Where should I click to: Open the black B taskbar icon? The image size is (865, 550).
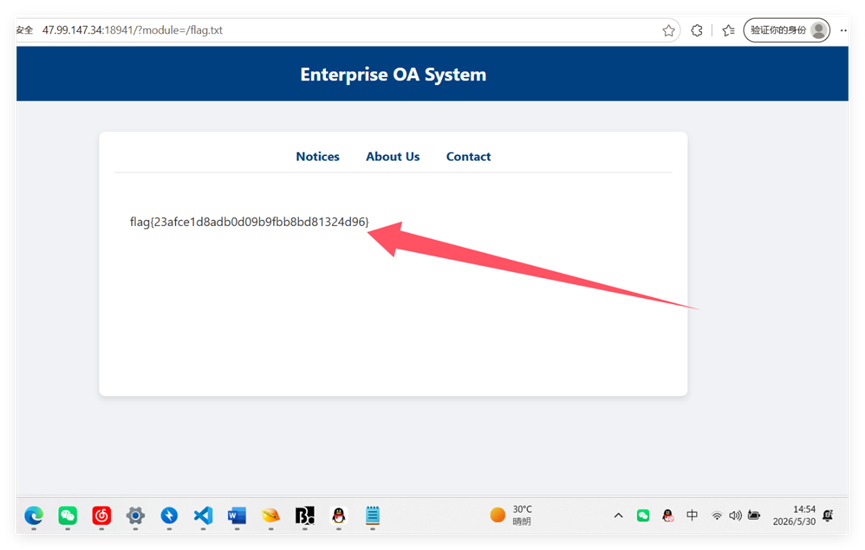(305, 516)
